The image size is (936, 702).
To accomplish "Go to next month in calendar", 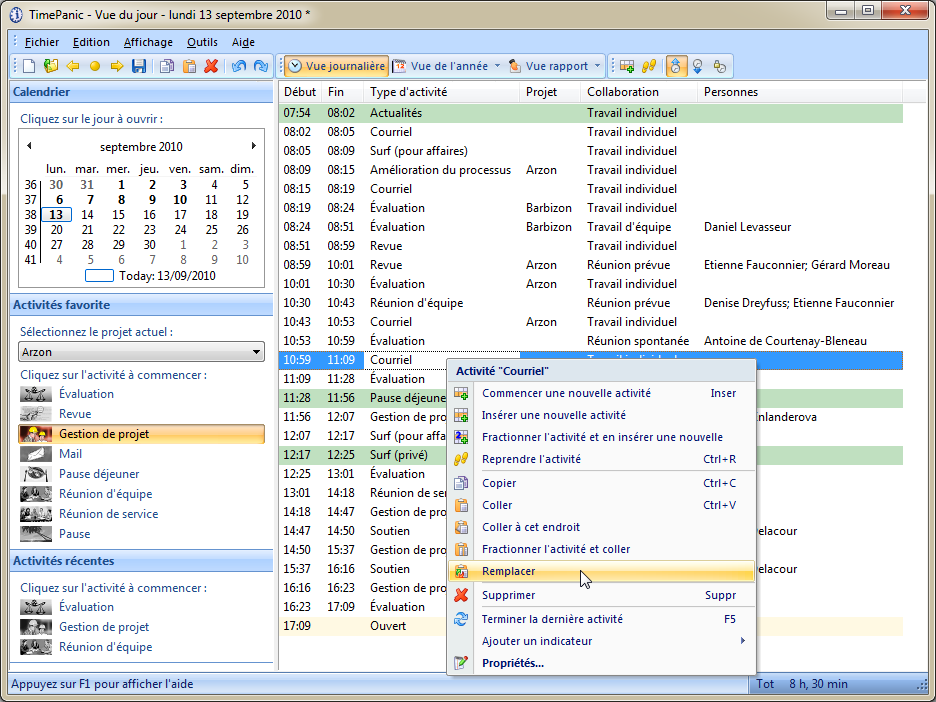I will coord(253,146).
